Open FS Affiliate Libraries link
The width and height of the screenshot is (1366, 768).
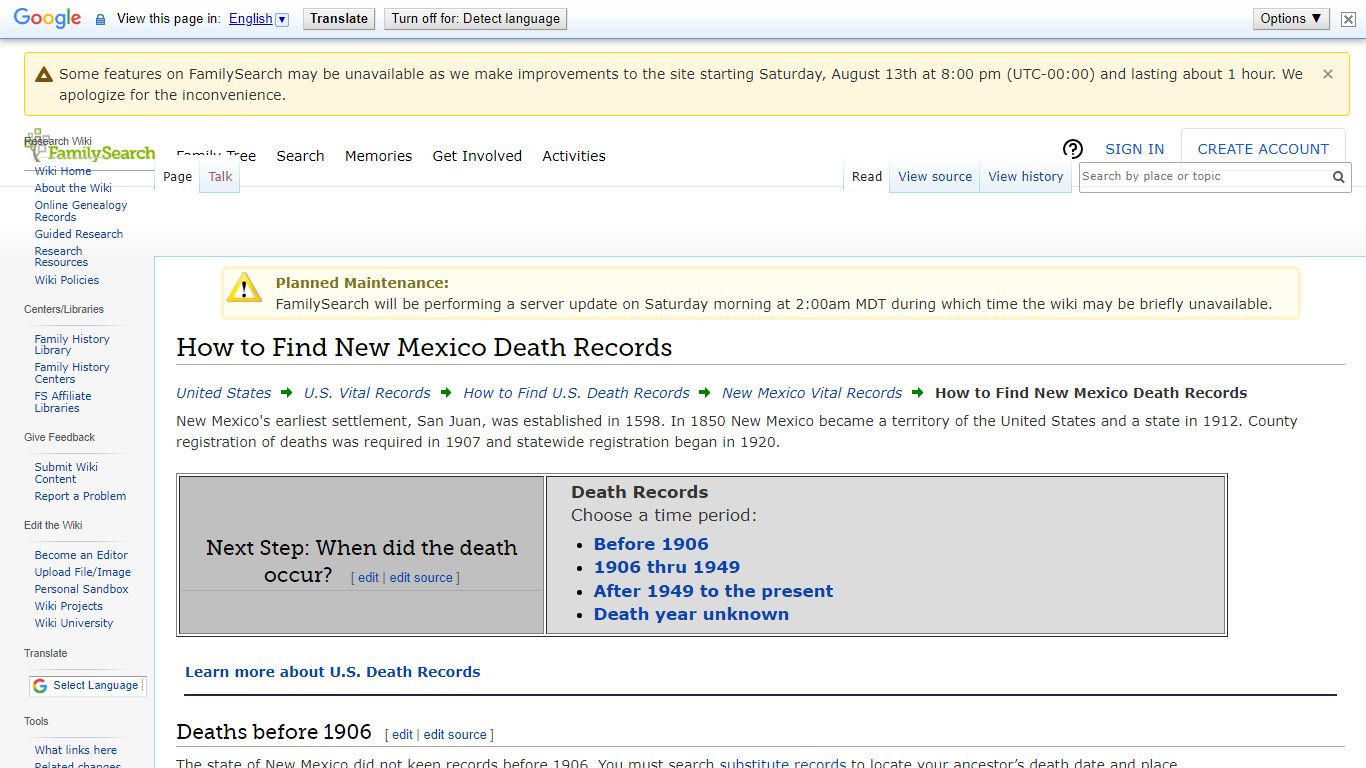pos(63,402)
